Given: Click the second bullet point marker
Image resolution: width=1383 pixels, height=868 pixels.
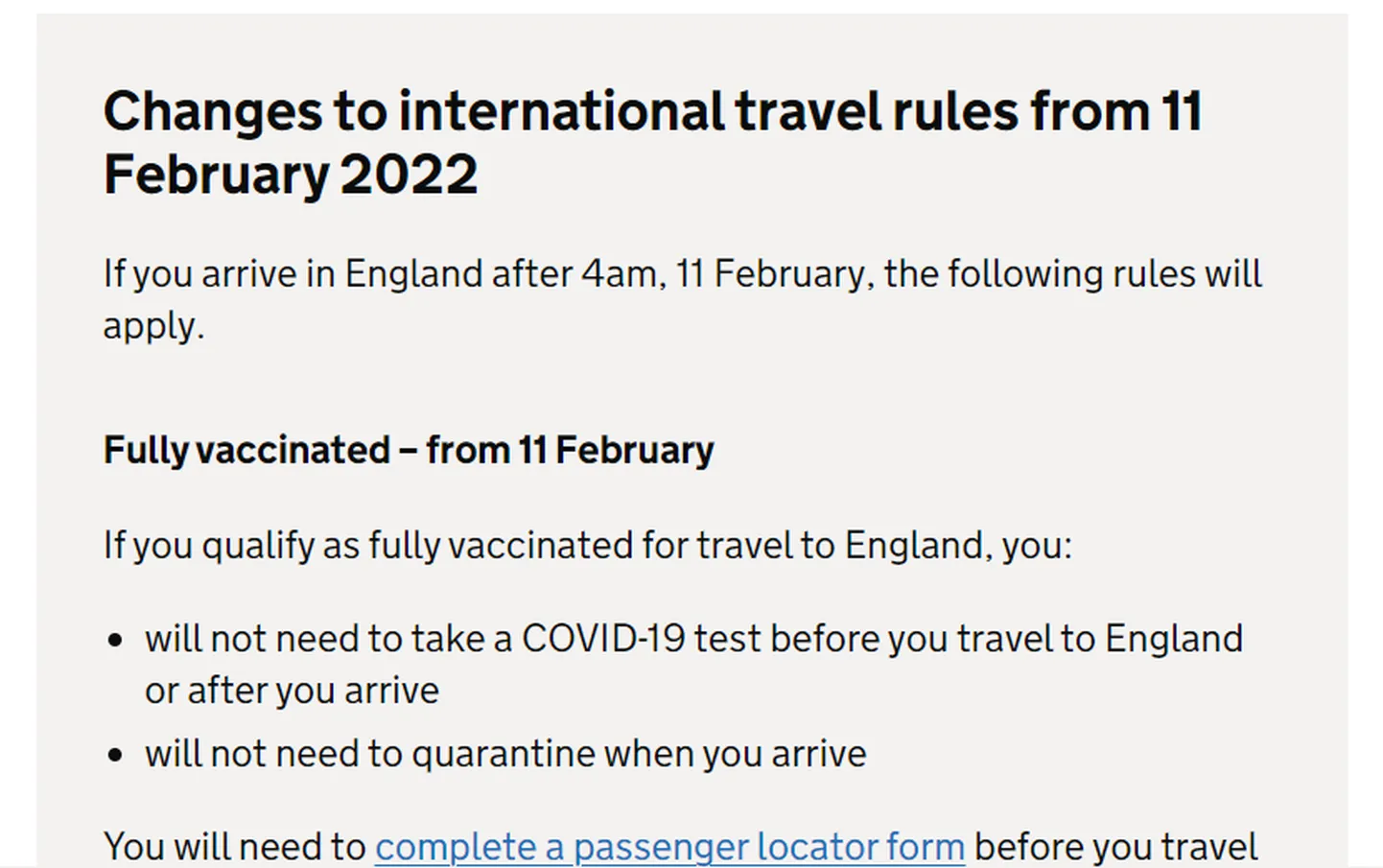Looking at the screenshot, I should (116, 755).
